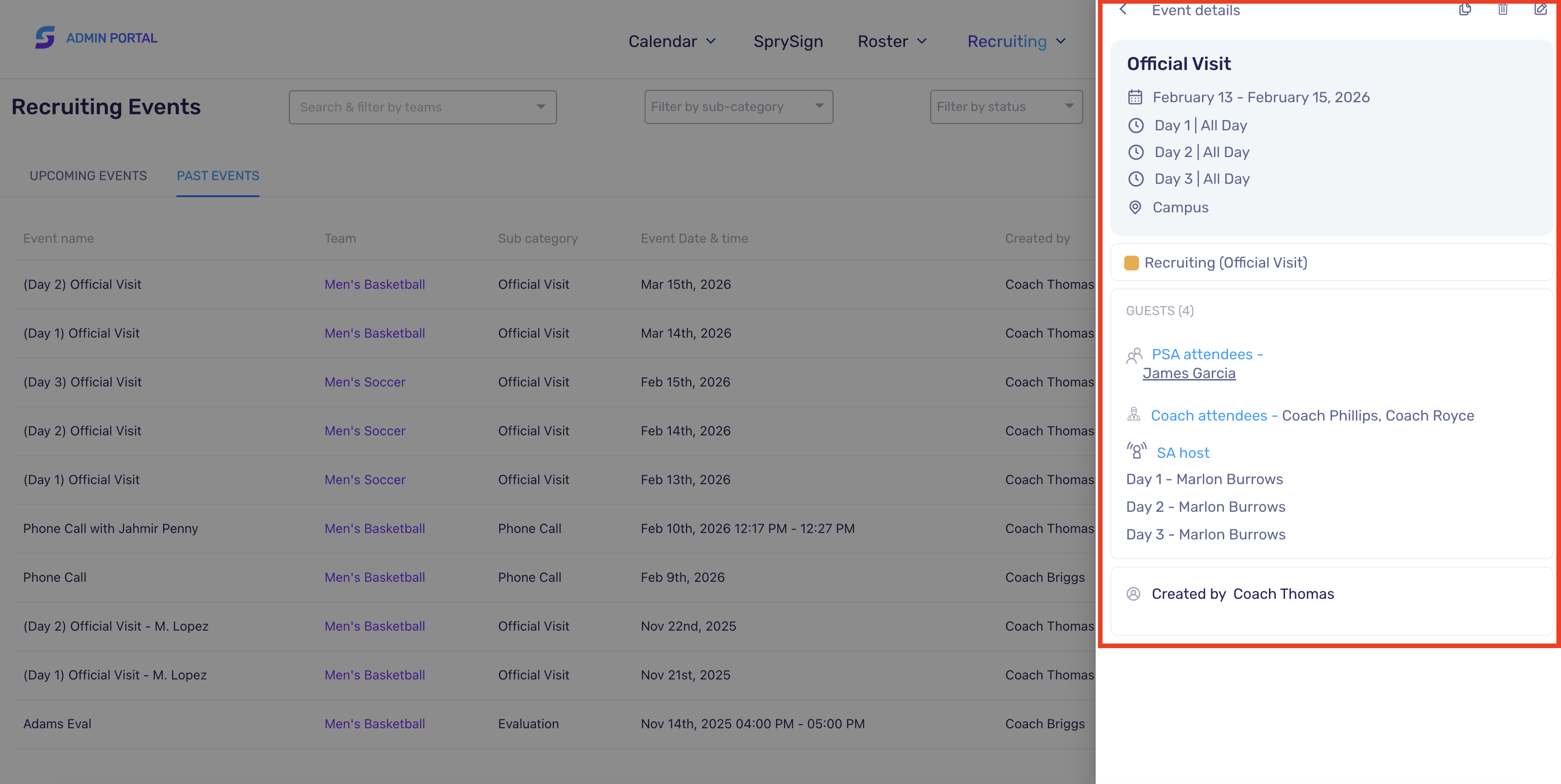Click the Created by column header
The width and height of the screenshot is (1561, 784).
tap(1037, 238)
